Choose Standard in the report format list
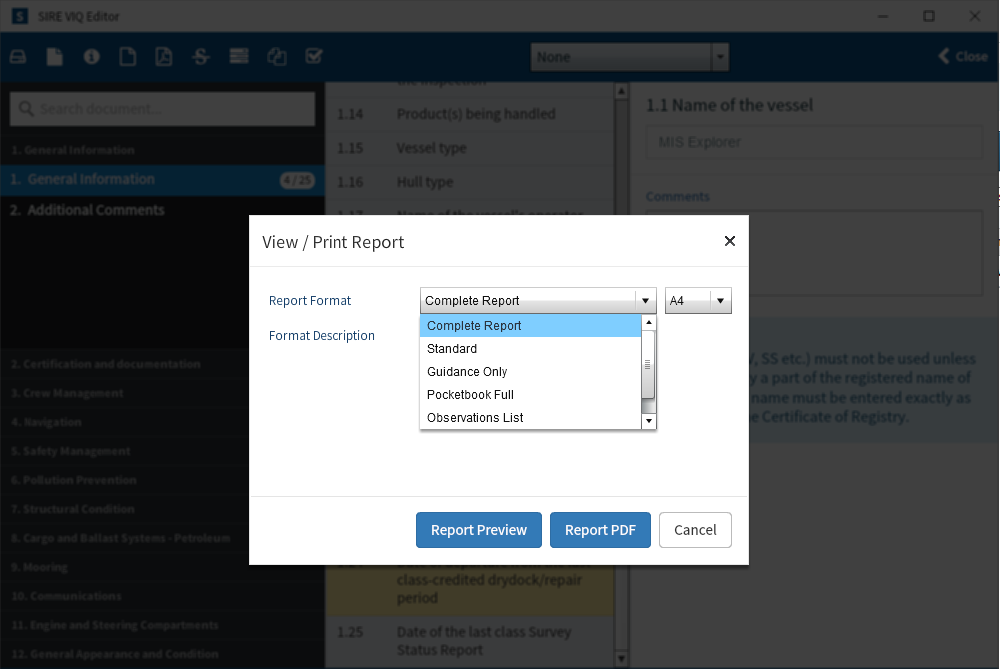 pos(530,349)
